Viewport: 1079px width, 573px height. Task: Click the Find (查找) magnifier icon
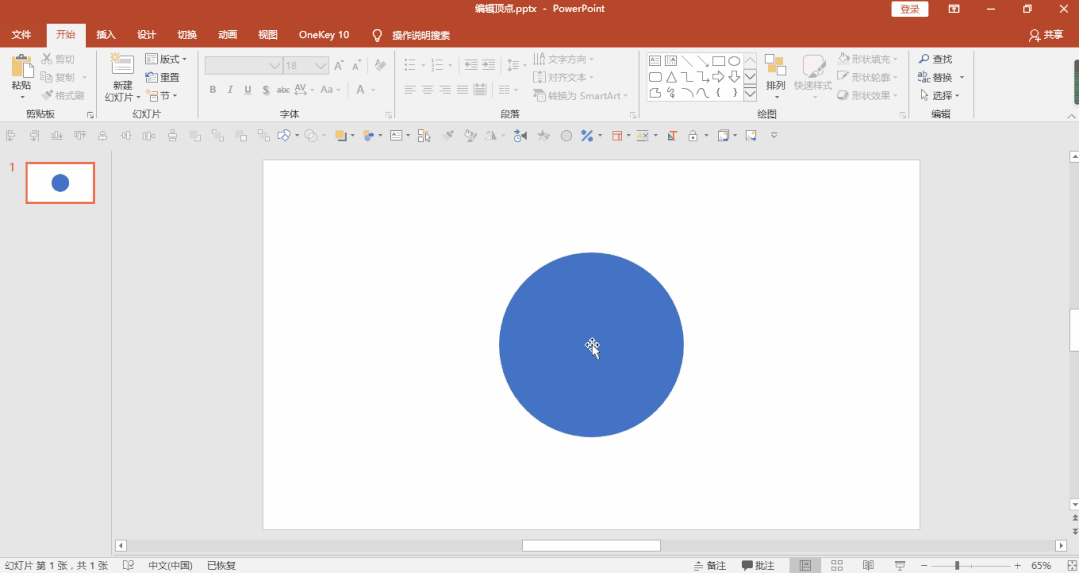click(x=924, y=59)
